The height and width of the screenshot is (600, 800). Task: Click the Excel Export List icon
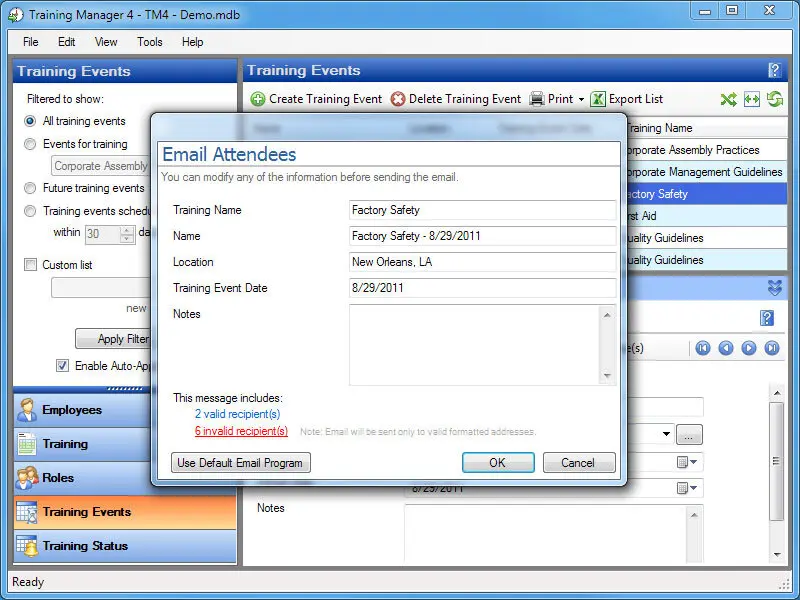point(598,99)
